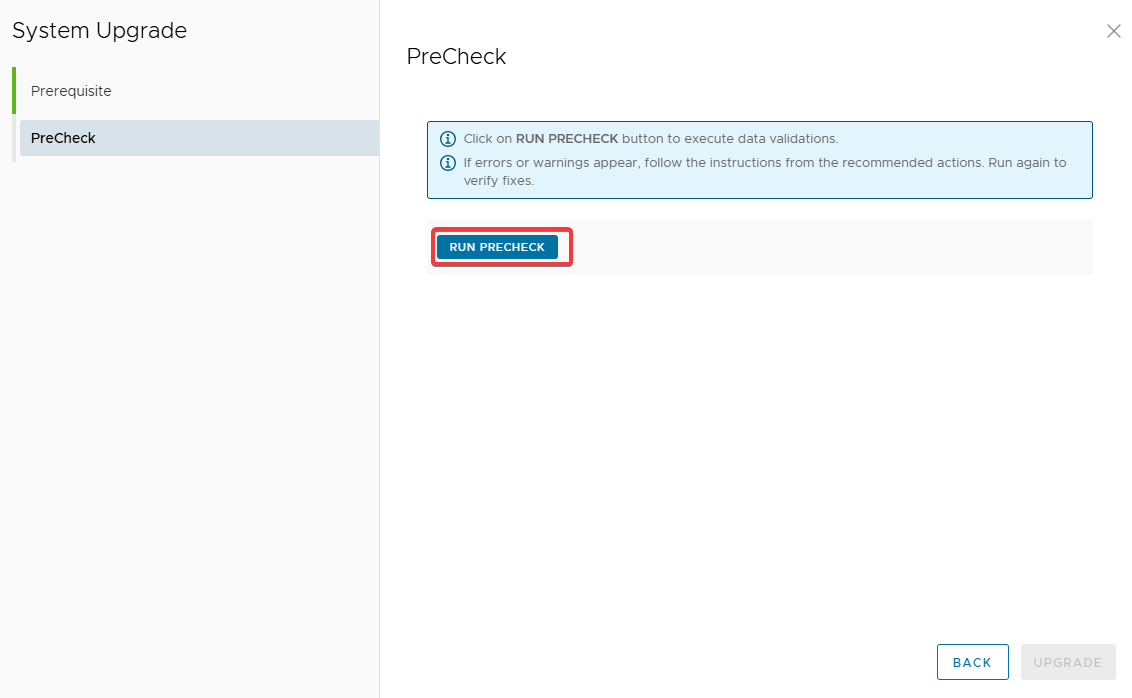Click info icon beside errors or warnings note
Image resolution: width=1132 pixels, height=698 pixels.
(x=448, y=162)
